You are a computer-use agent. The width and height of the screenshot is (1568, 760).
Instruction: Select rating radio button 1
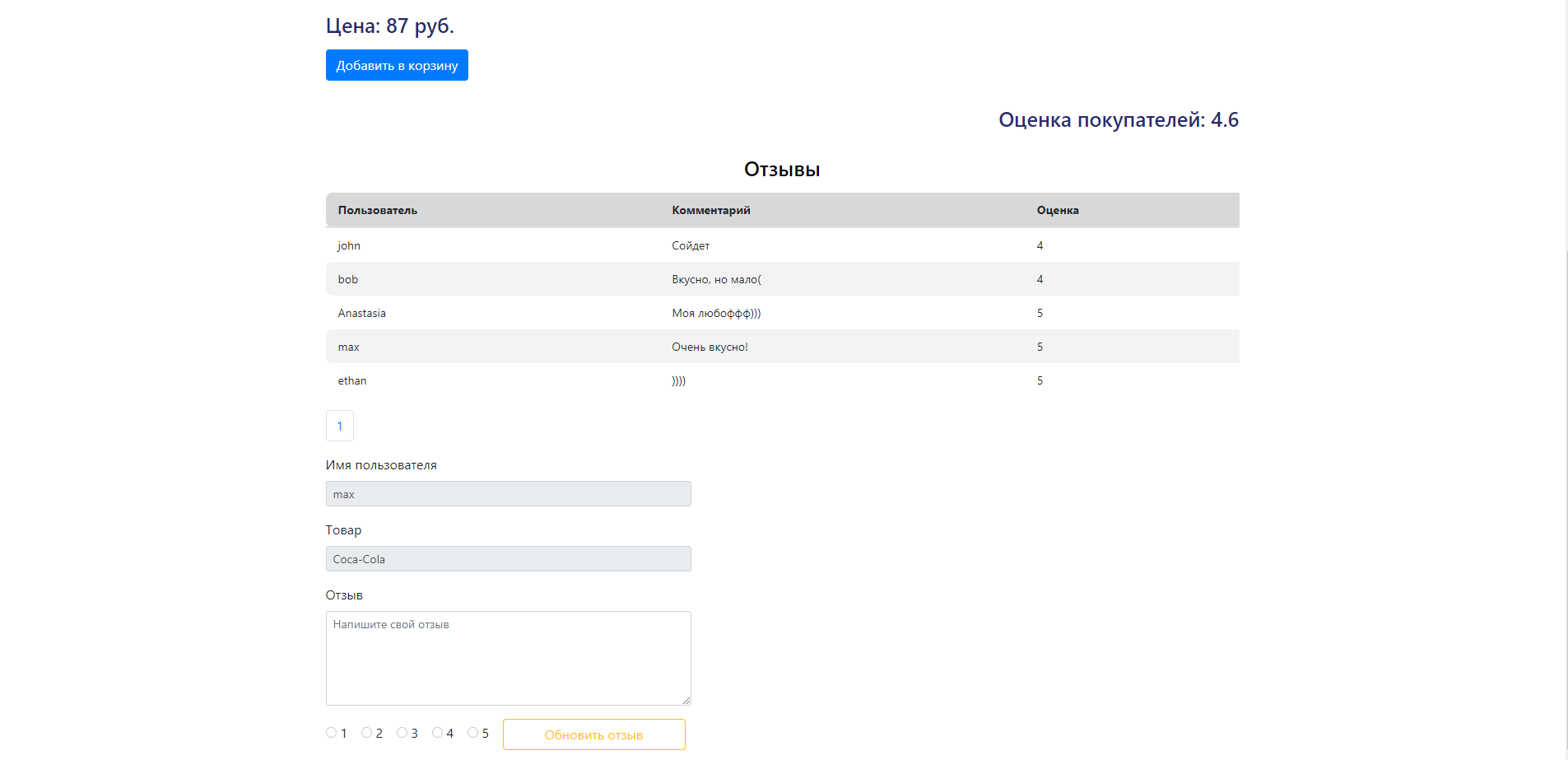point(331,732)
